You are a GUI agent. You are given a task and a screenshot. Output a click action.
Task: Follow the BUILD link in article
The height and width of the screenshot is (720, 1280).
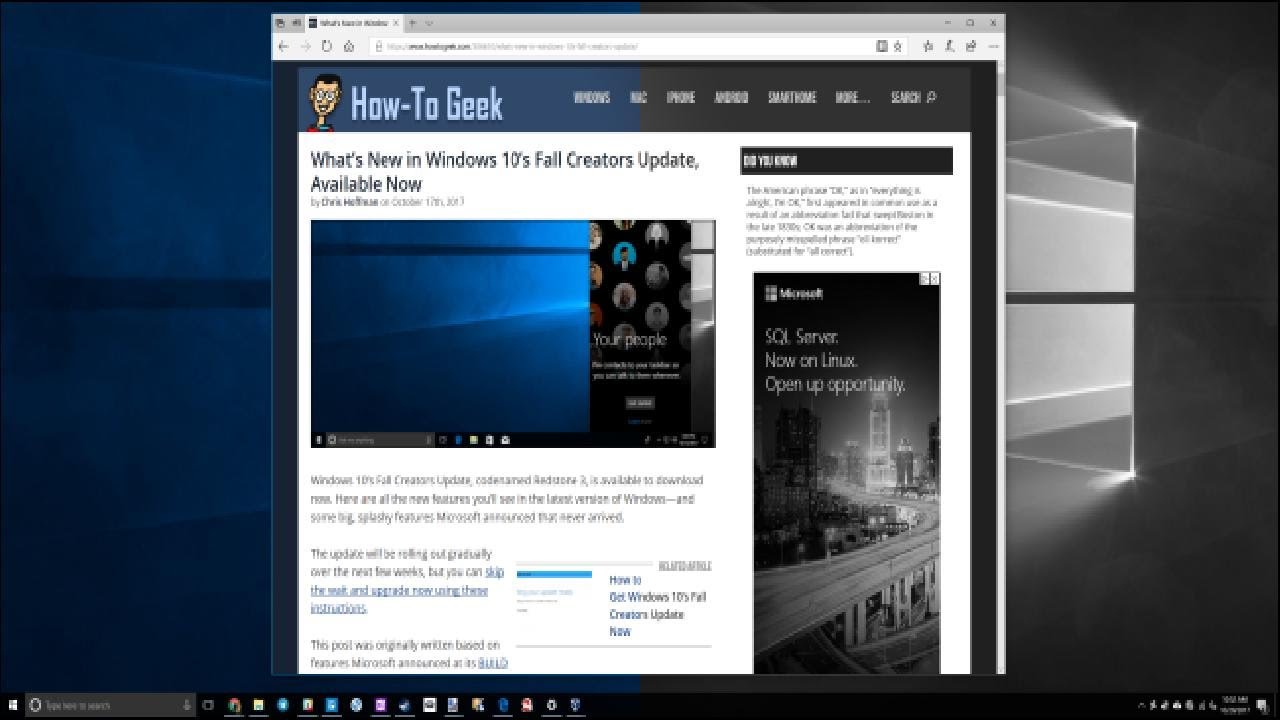tap(493, 662)
